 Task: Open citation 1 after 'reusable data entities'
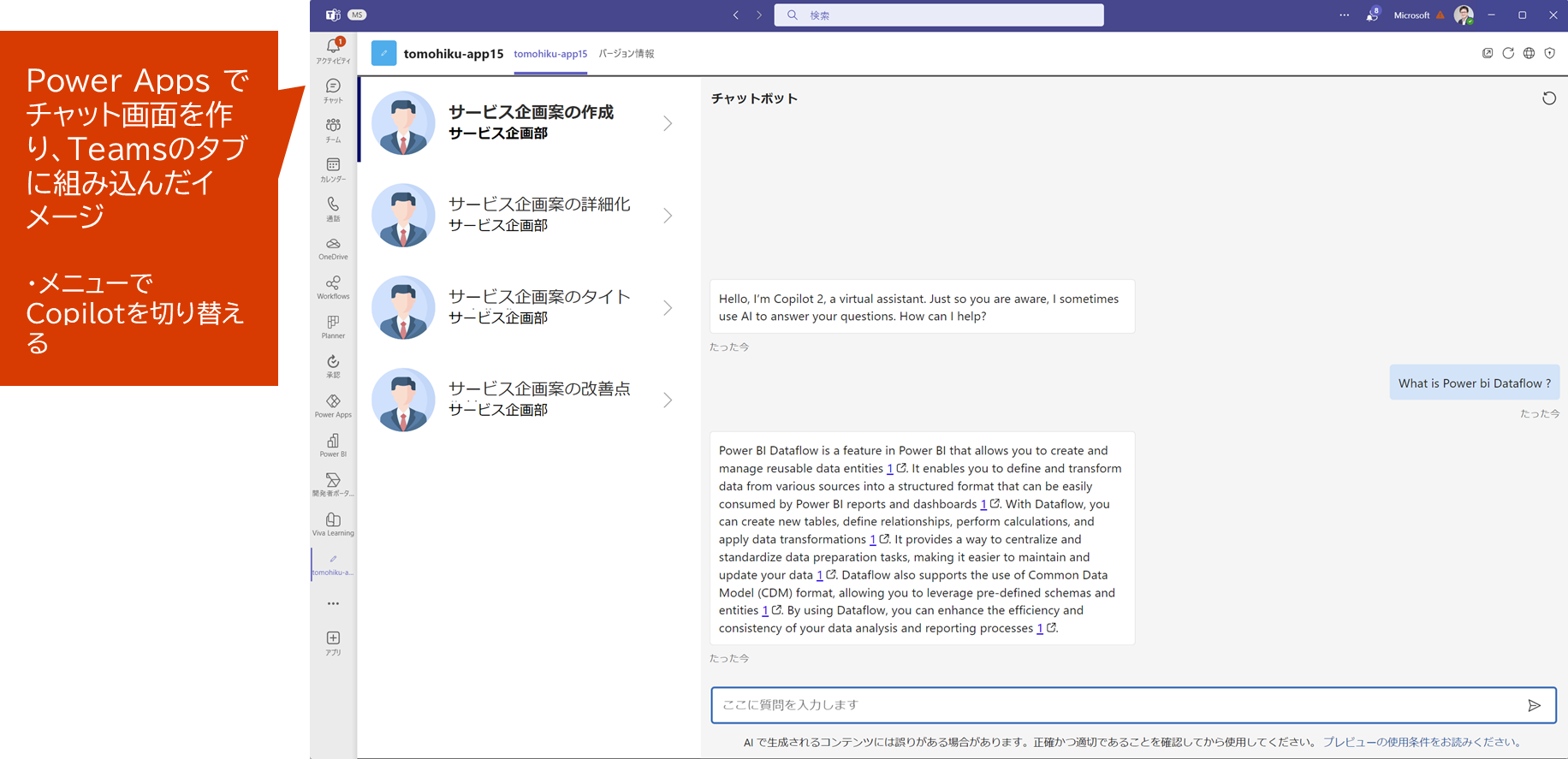pyautogui.click(x=890, y=469)
